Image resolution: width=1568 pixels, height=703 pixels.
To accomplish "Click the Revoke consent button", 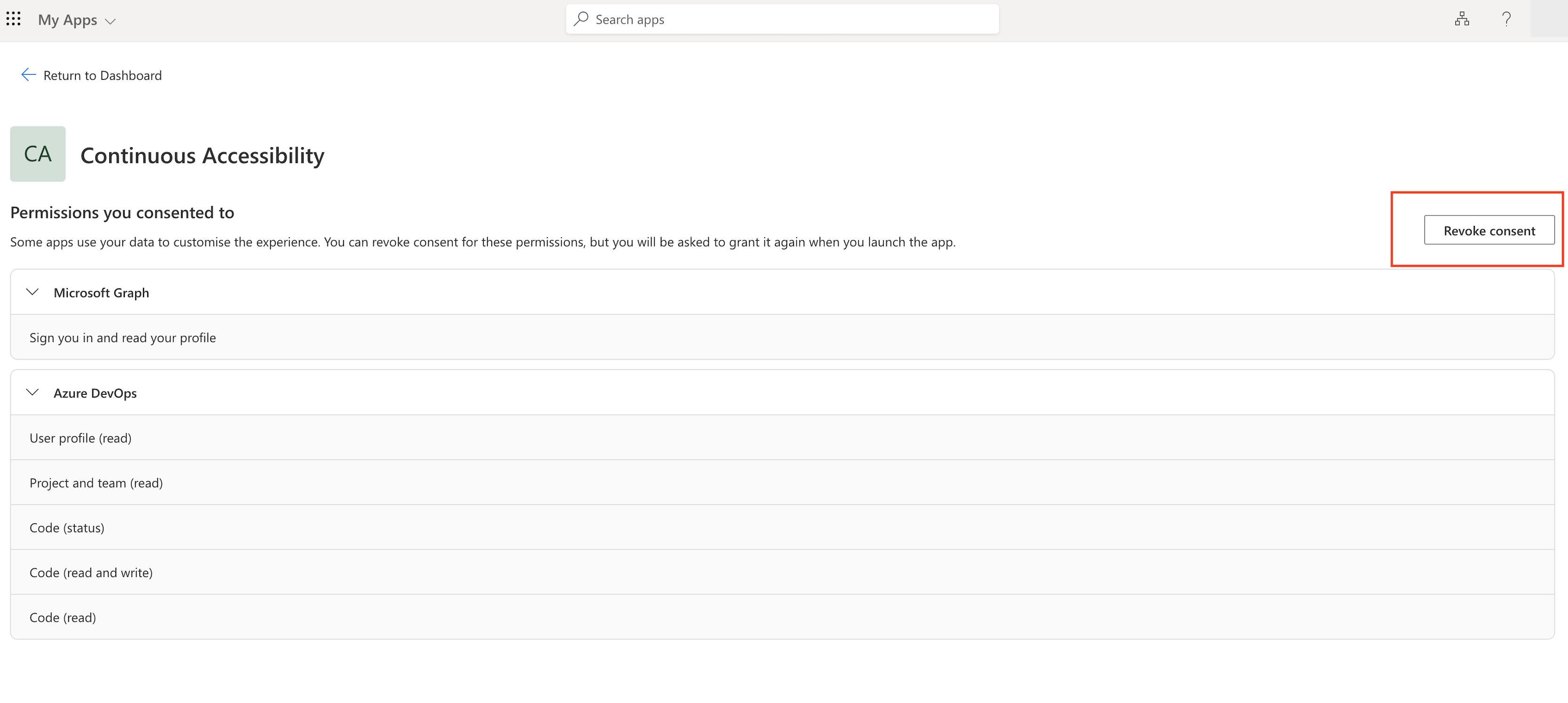I will point(1488,231).
